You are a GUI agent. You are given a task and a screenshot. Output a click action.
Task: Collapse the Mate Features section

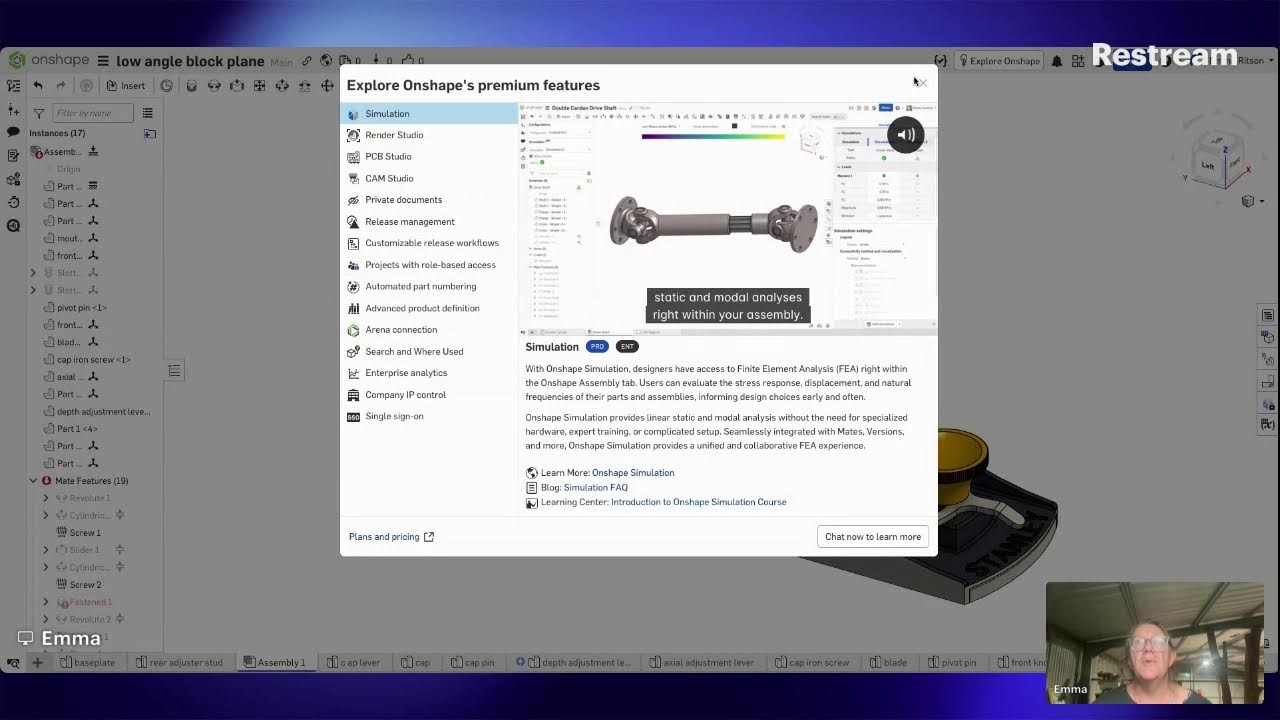click(33, 481)
